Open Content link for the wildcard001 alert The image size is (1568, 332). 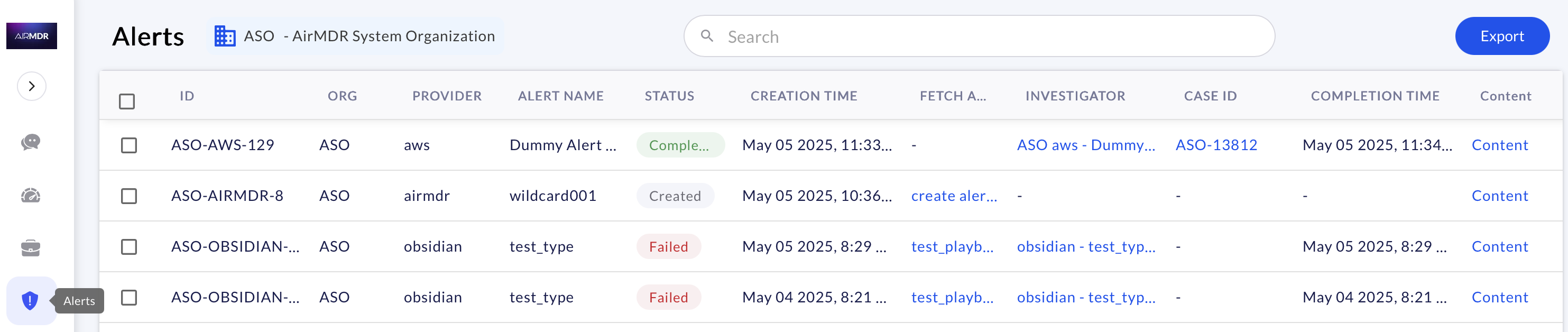[x=1499, y=196]
